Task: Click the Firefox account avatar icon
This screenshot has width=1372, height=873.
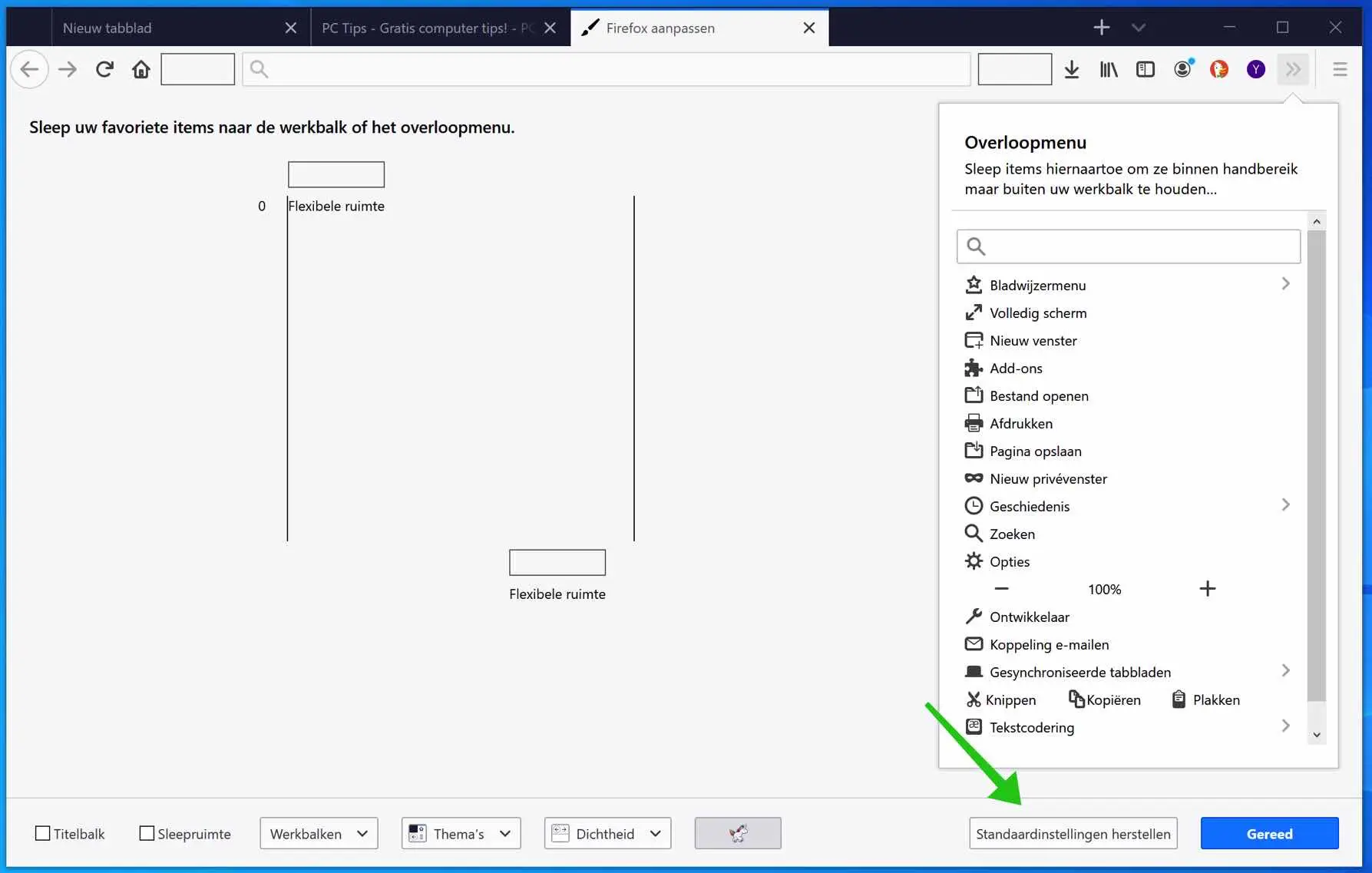Action: [1182, 70]
